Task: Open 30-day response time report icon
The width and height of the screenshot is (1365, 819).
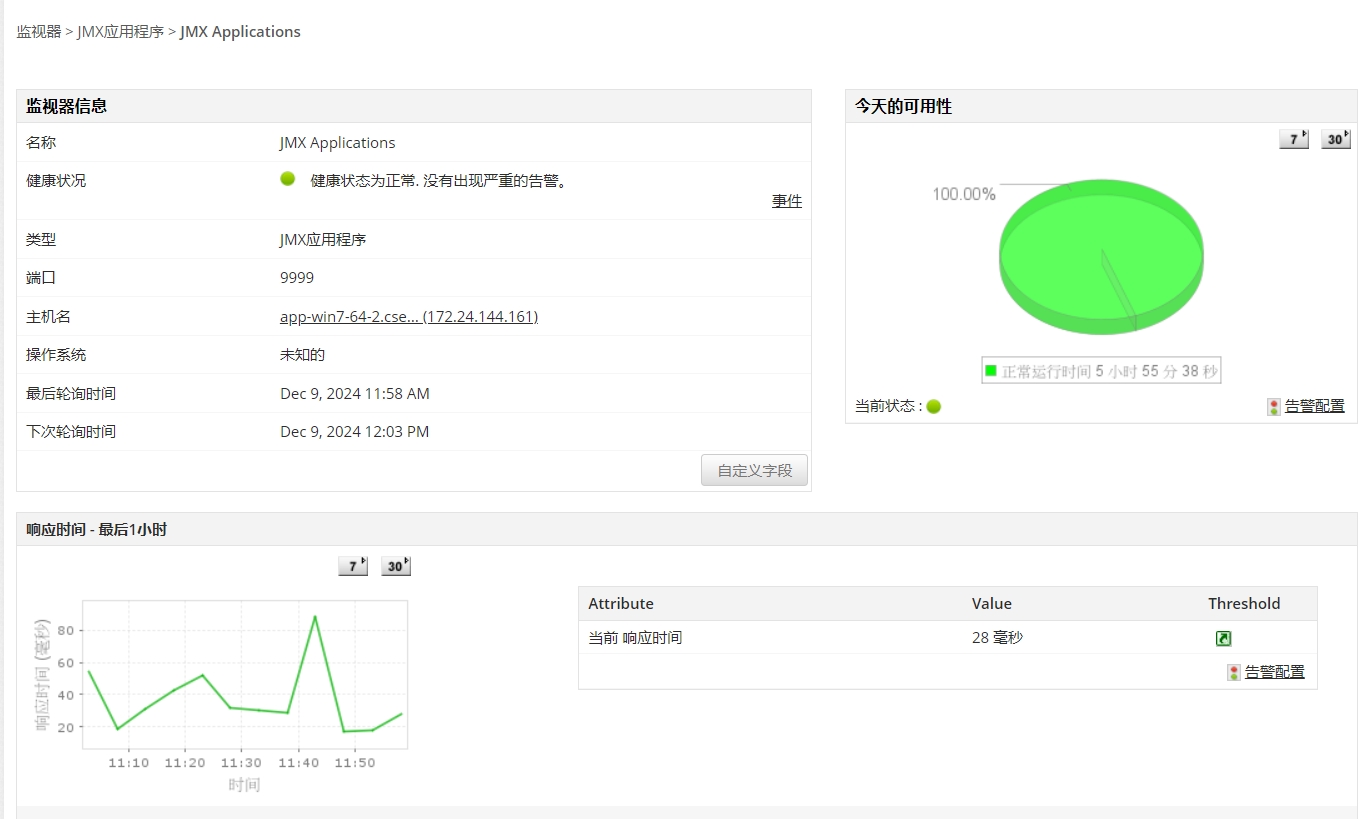Action: coord(396,566)
